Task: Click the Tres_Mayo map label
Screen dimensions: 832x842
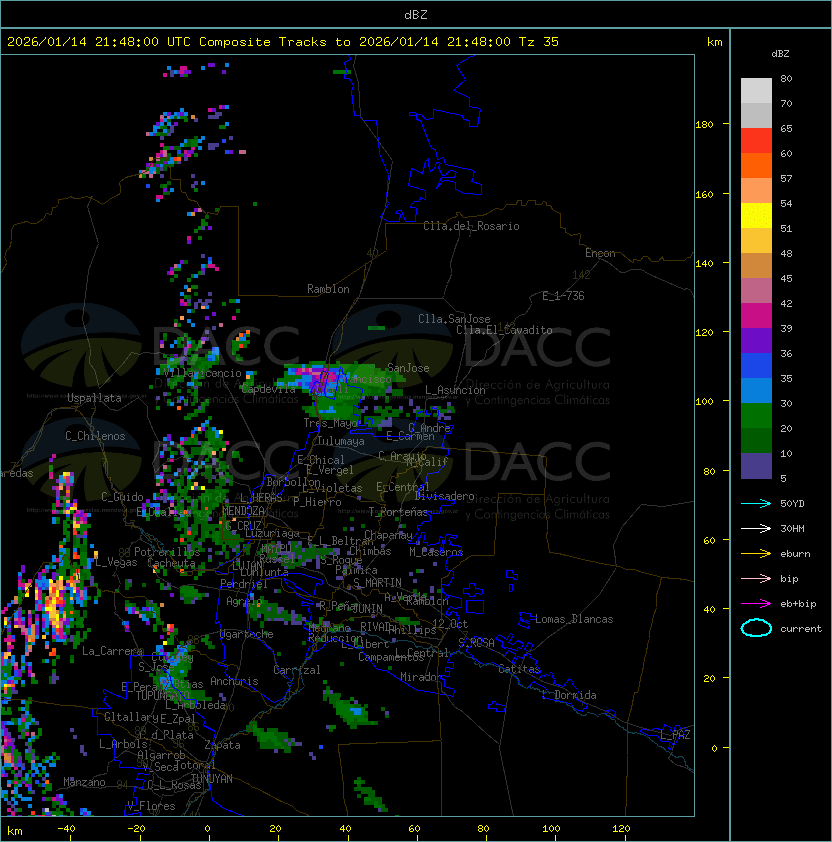Action: click(330, 423)
